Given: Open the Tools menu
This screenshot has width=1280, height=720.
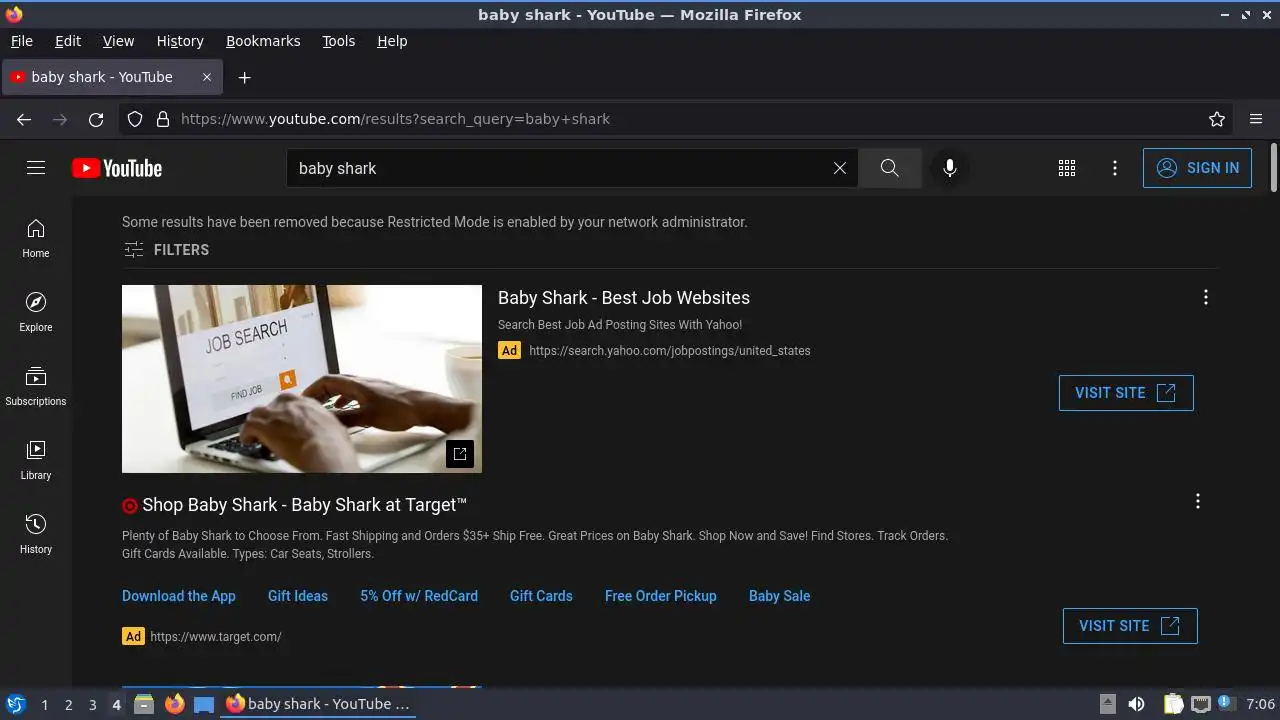Looking at the screenshot, I should 338,41.
